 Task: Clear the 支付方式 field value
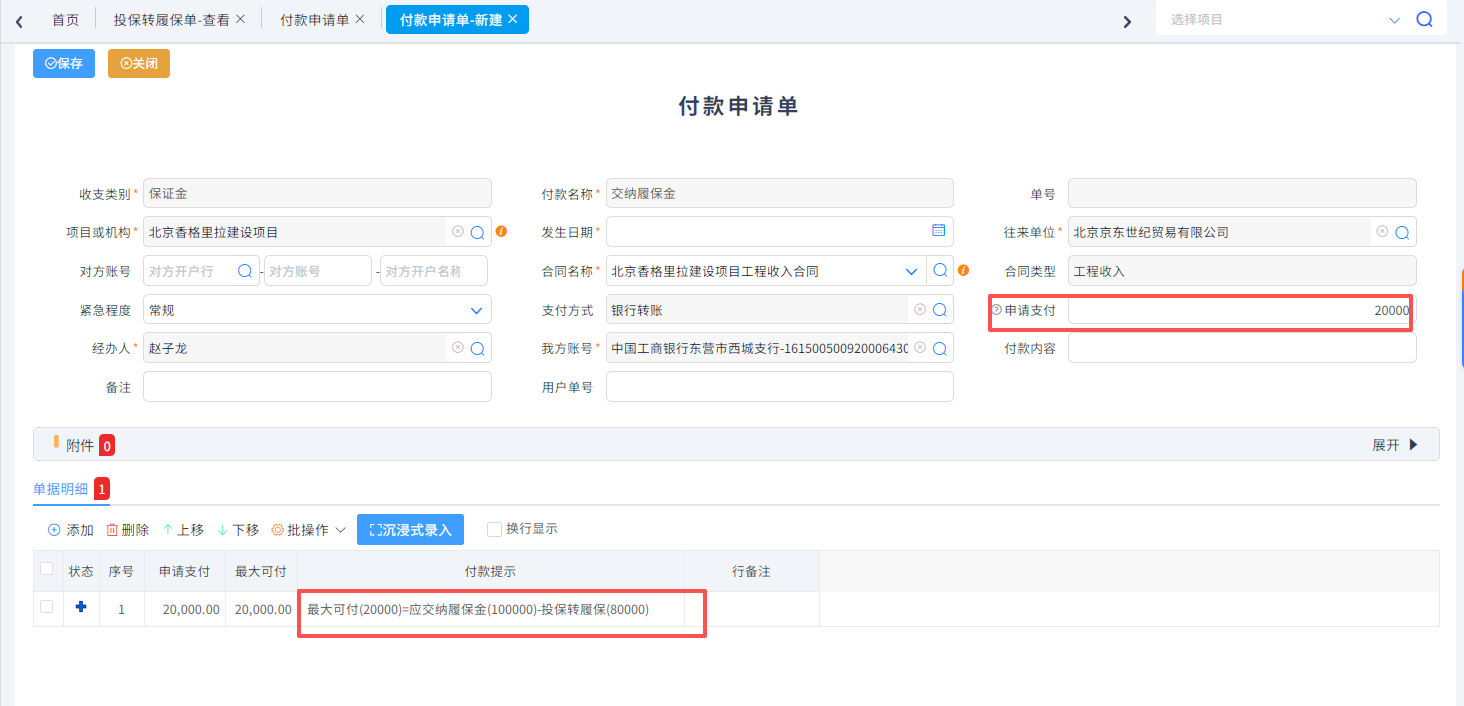pyautogui.click(x=920, y=309)
